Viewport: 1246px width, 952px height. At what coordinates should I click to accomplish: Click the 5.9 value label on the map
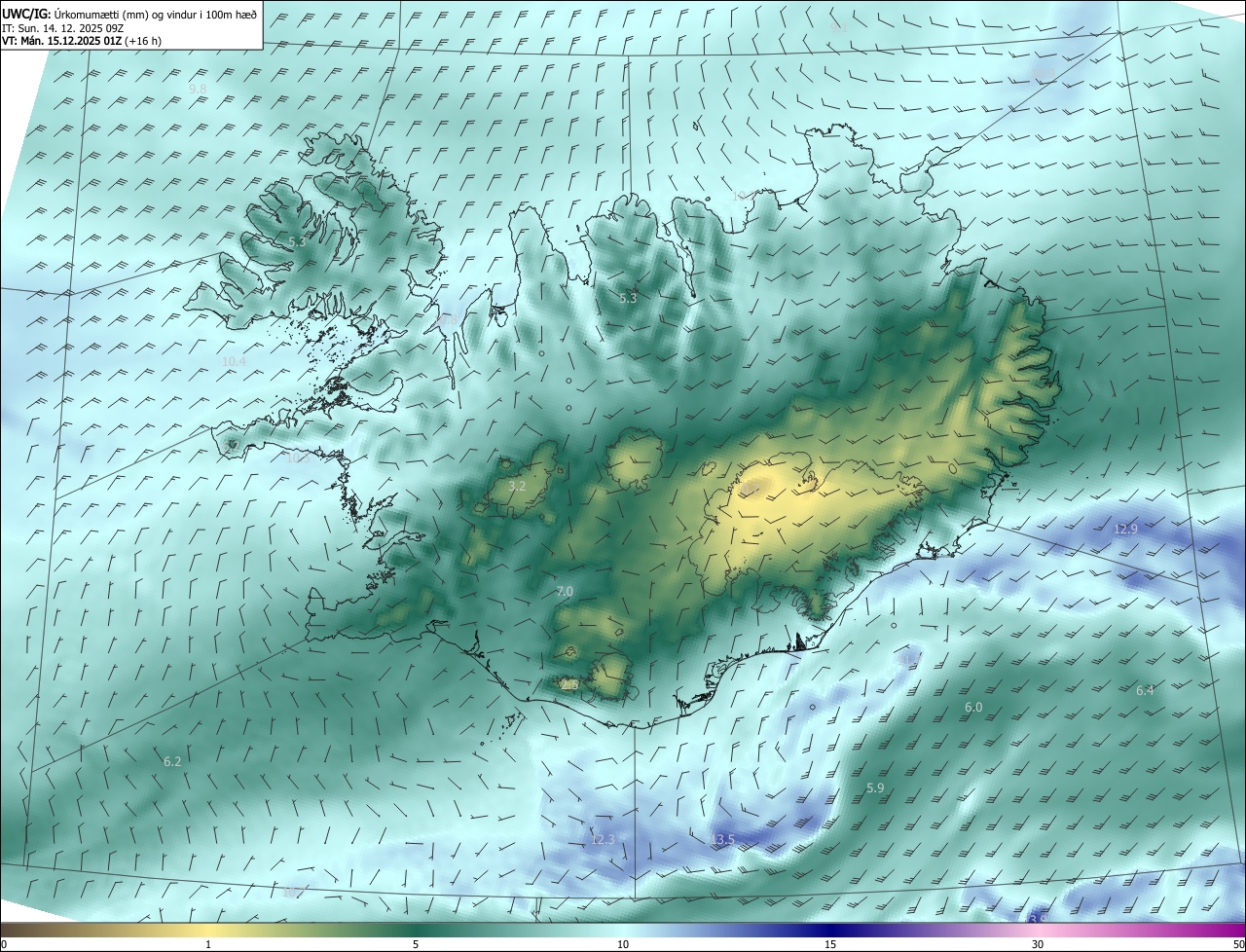point(875,787)
